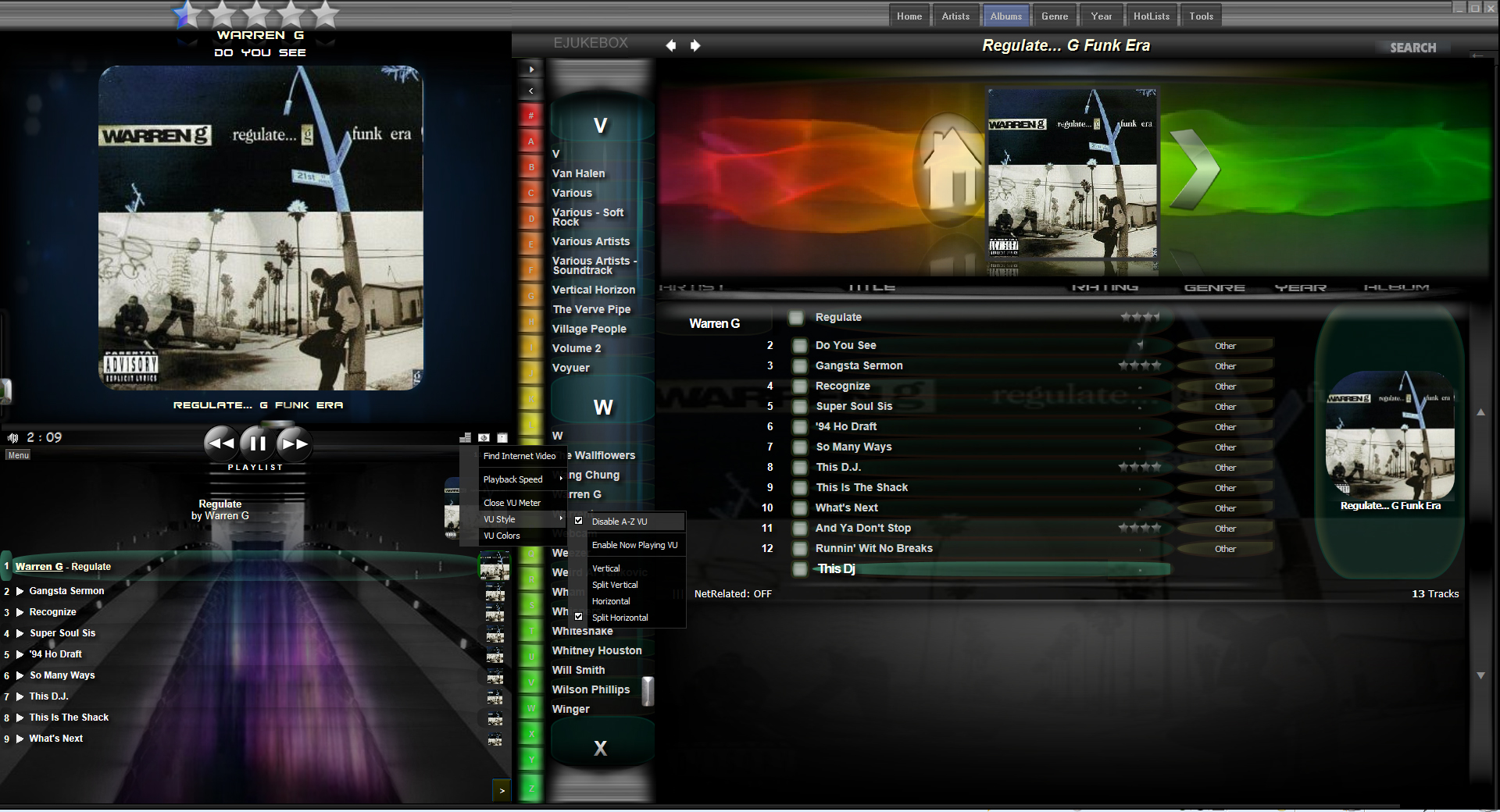Viewport: 1500px width, 812px height.
Task: Jump to letter Z in alphabet strip
Action: tap(531, 789)
